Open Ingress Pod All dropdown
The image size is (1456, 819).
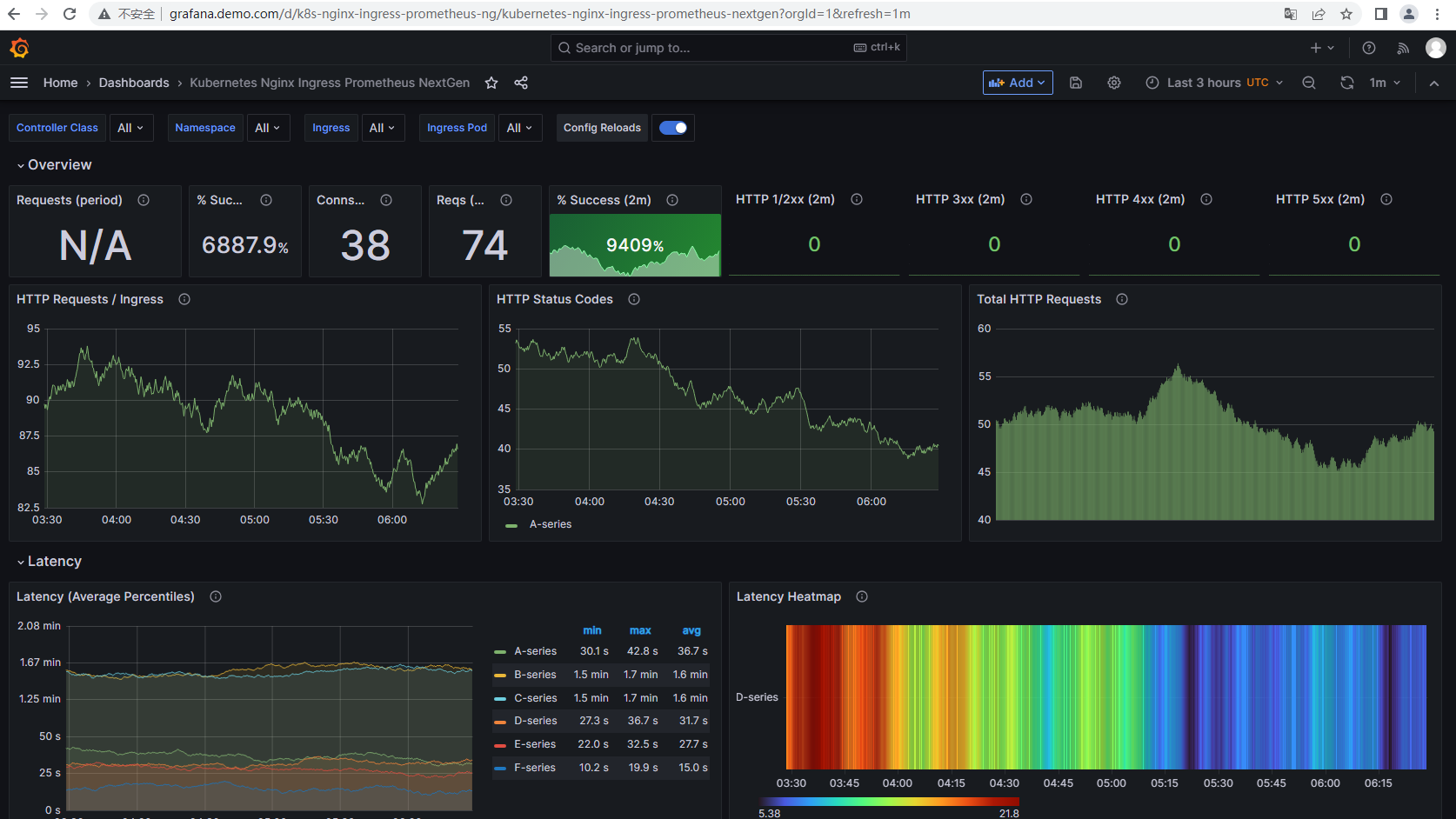click(x=519, y=128)
